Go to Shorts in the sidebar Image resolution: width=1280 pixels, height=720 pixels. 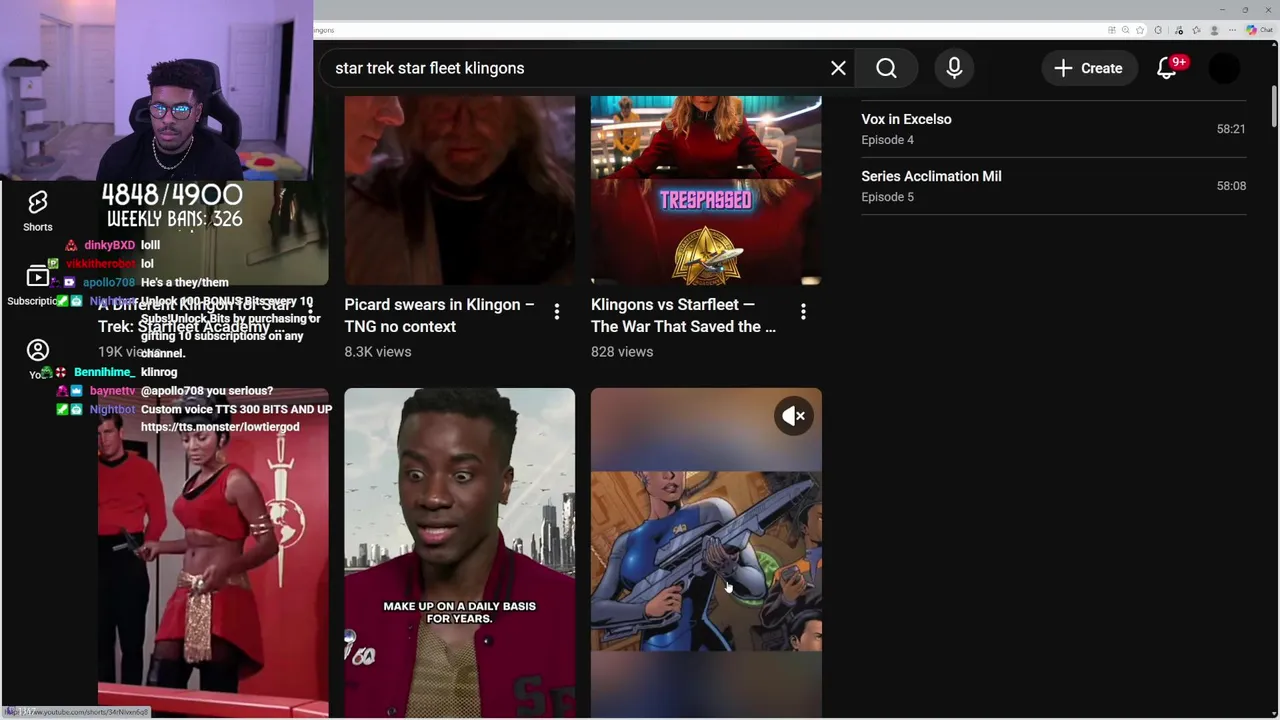point(38,211)
